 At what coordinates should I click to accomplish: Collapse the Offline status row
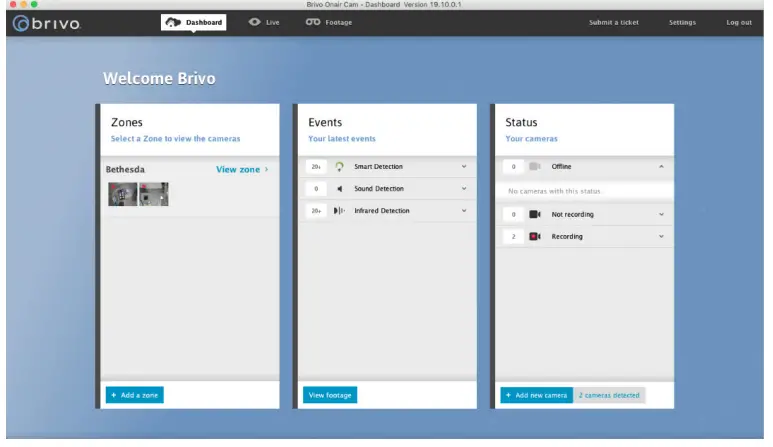pos(661,167)
